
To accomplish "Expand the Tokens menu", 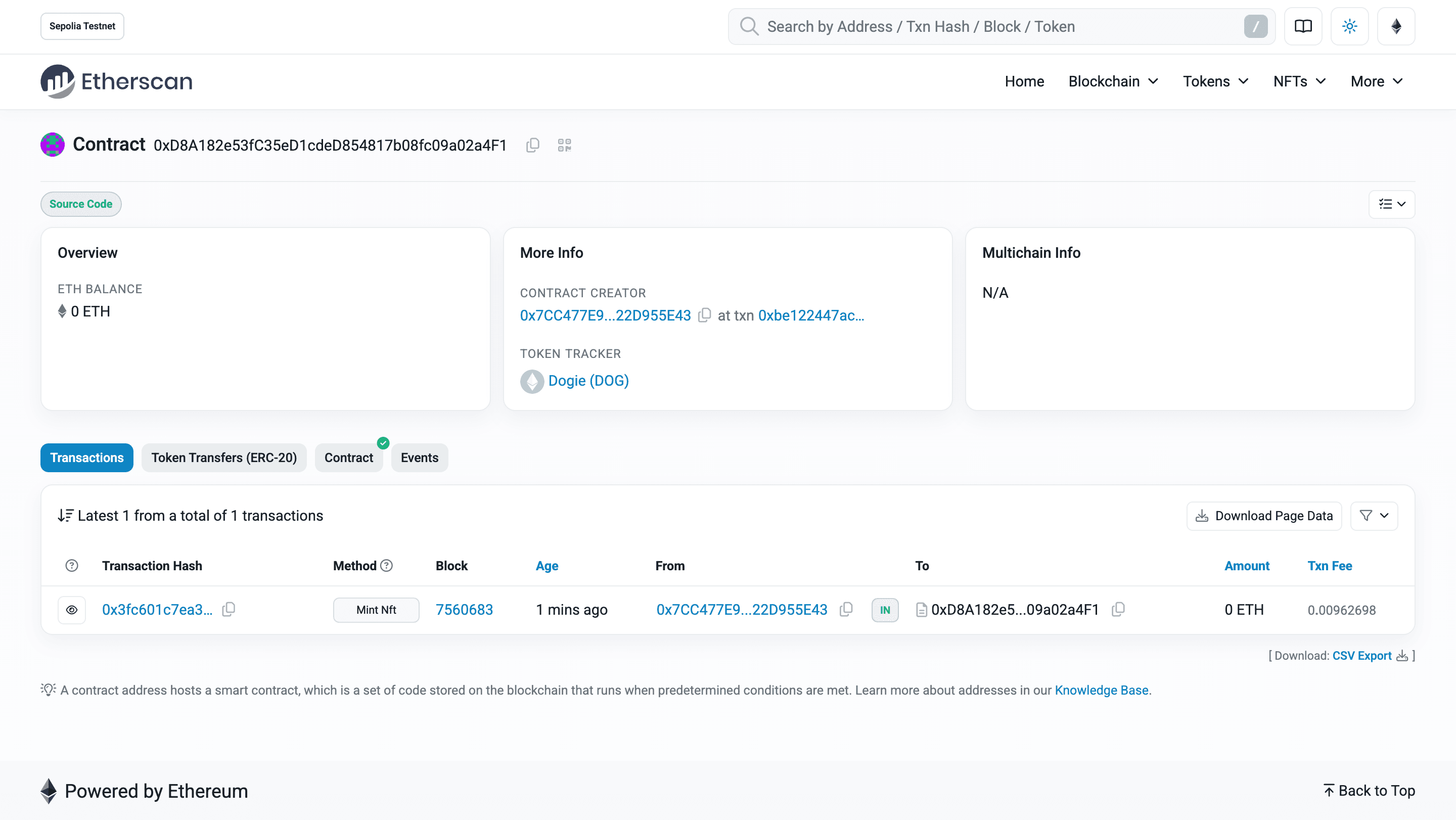I will (1215, 81).
